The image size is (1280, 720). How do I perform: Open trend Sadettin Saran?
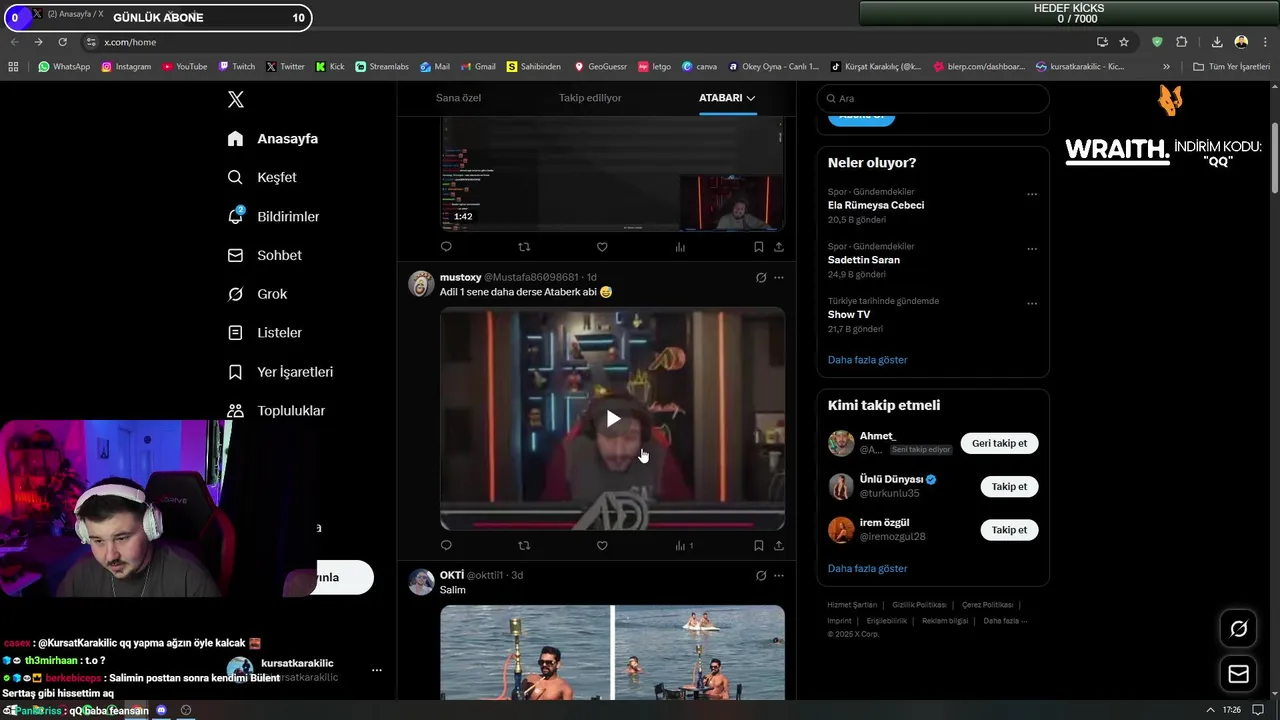pyautogui.click(x=864, y=260)
